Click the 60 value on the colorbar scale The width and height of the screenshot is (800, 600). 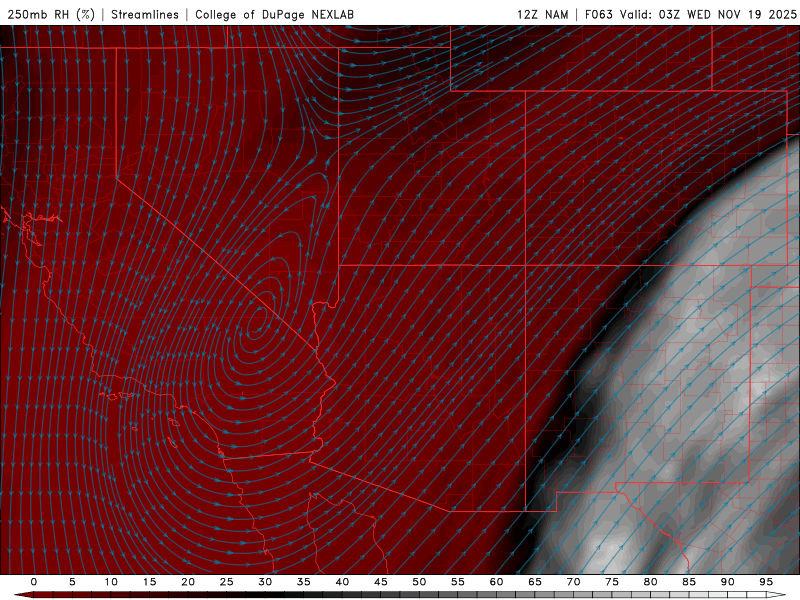(496, 582)
